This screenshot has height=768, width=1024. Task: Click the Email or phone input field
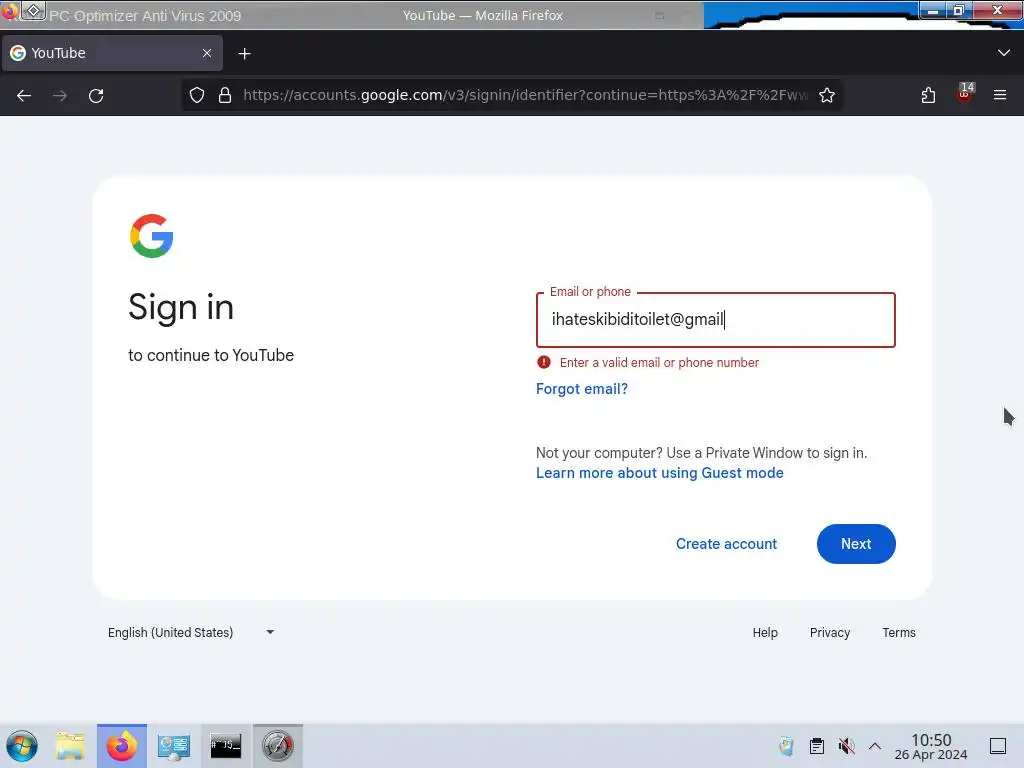pos(716,319)
